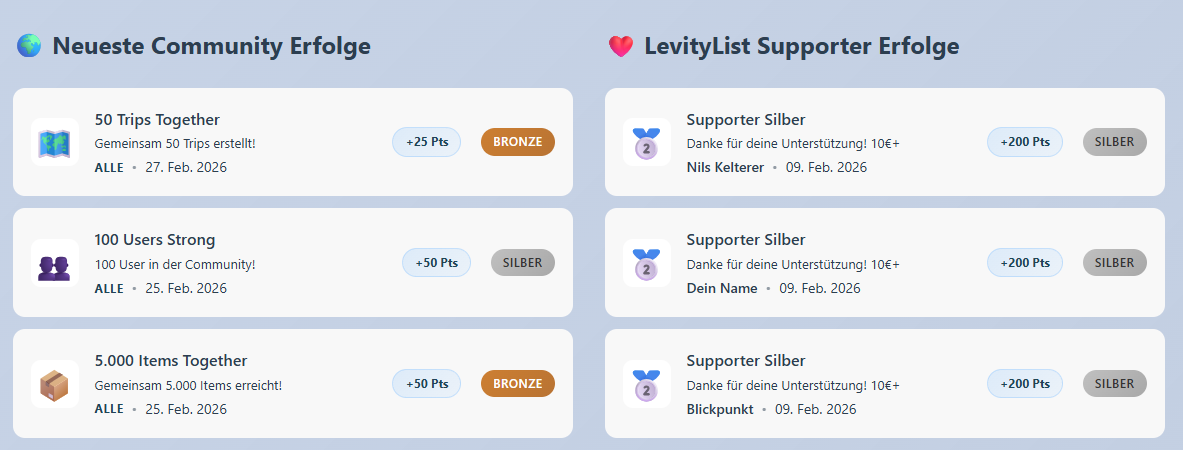Click the BRONZE badge on 5.000 Items Together
This screenshot has height=450, width=1183.
coord(517,384)
